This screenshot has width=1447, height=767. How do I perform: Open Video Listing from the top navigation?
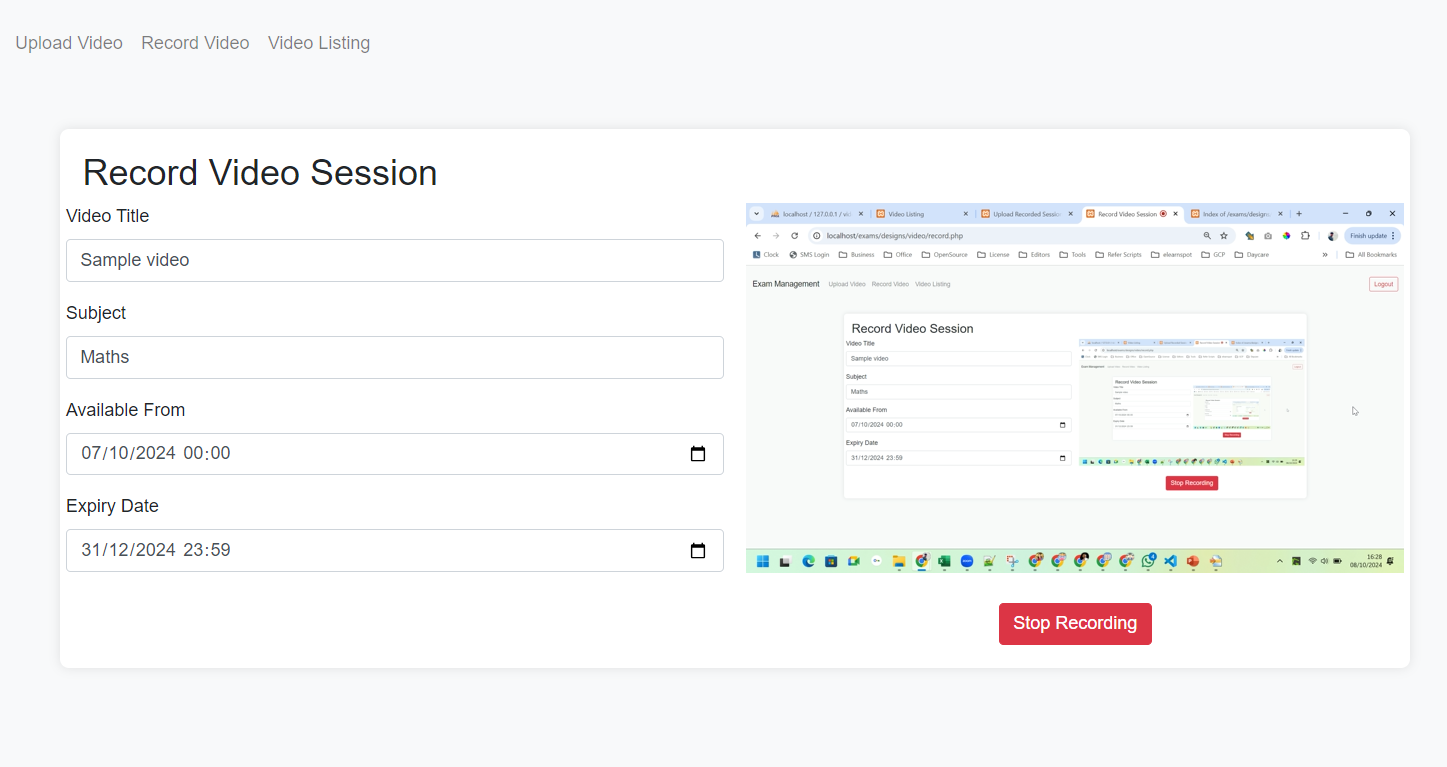click(319, 43)
